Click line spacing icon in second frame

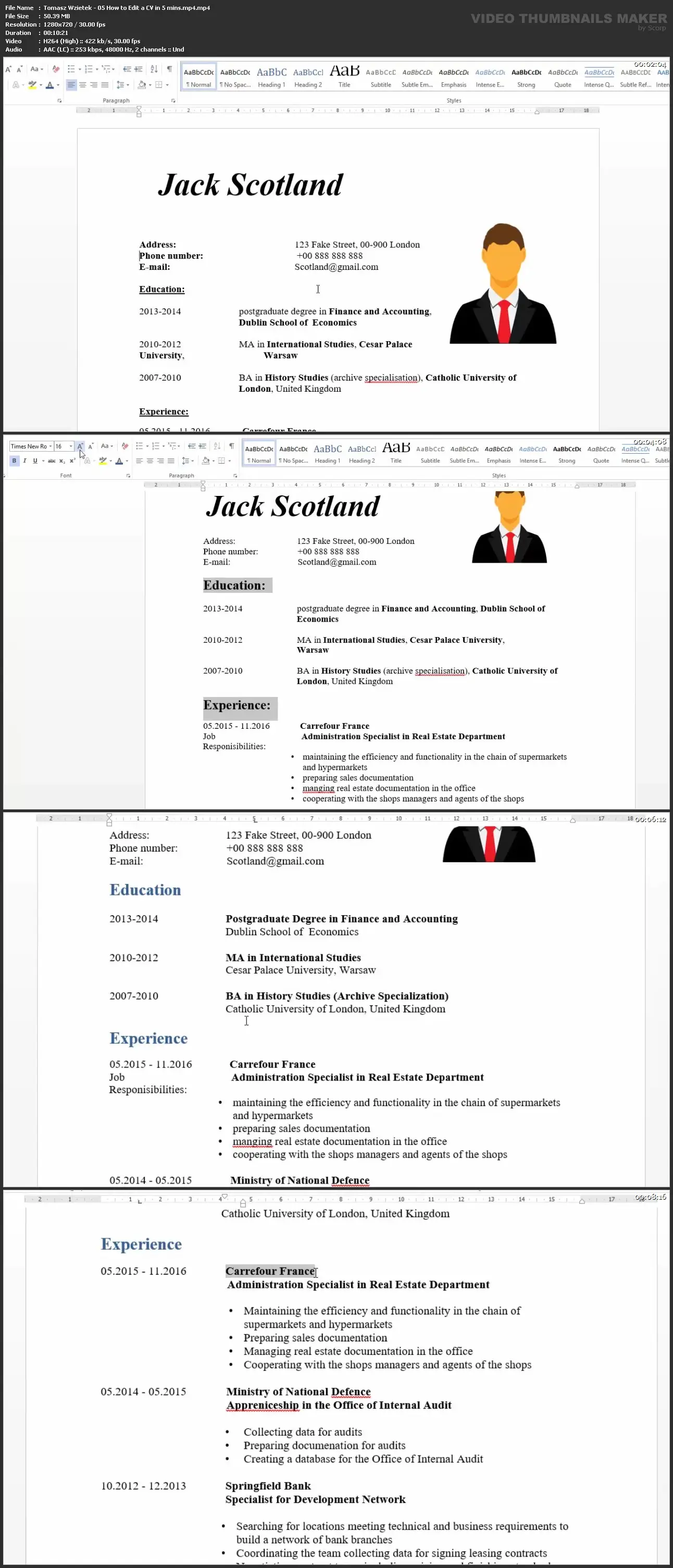tap(185, 461)
